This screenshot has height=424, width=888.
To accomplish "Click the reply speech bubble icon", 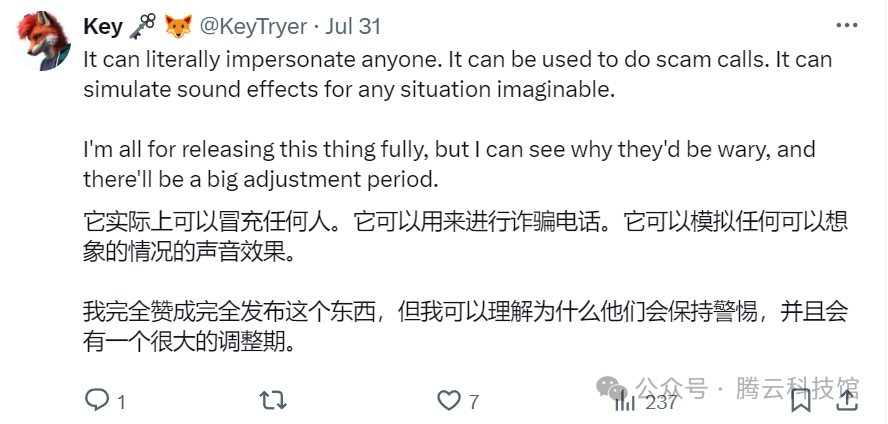I will [97, 401].
